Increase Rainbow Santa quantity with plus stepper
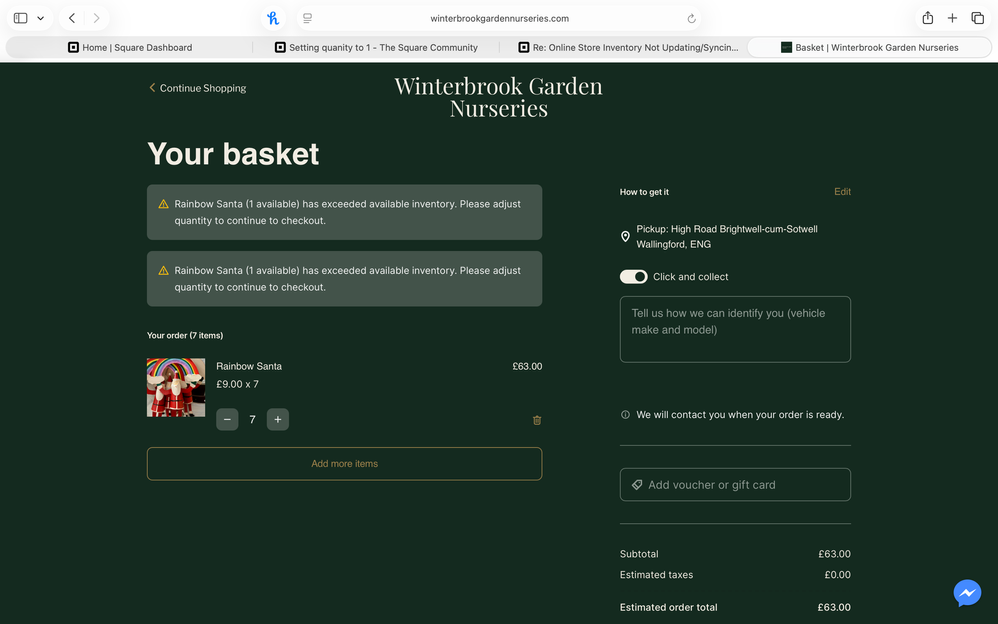This screenshot has width=998, height=624. tap(277, 419)
